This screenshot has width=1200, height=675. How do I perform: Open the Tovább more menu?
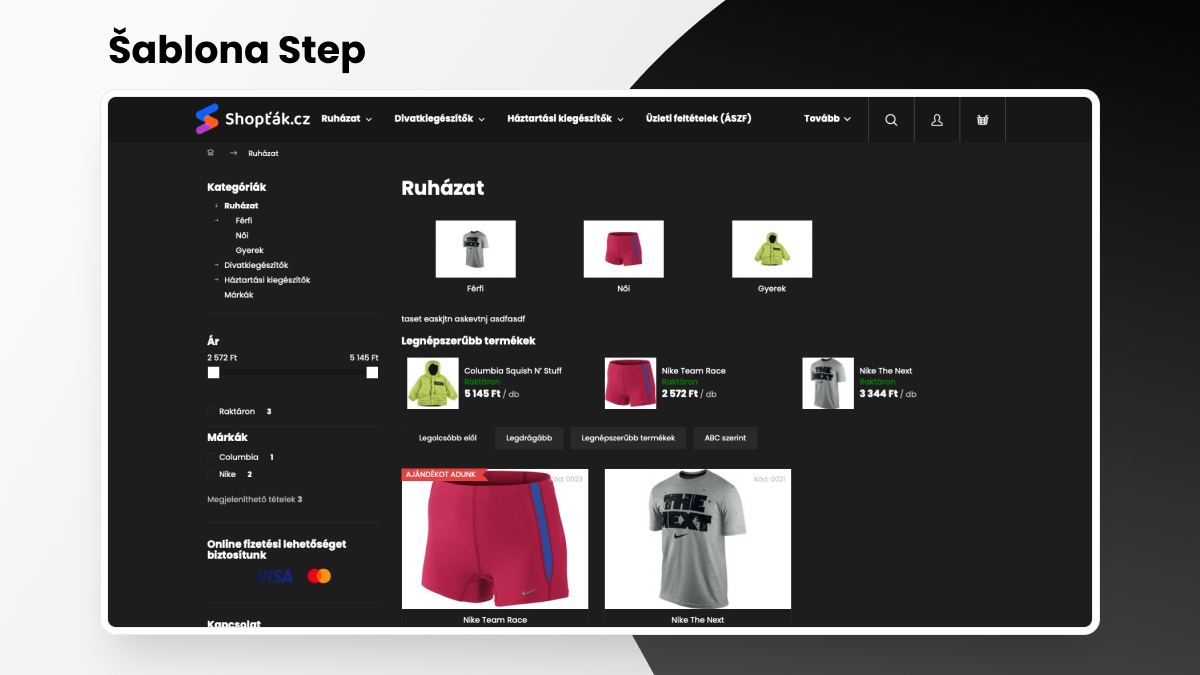[x=828, y=119]
